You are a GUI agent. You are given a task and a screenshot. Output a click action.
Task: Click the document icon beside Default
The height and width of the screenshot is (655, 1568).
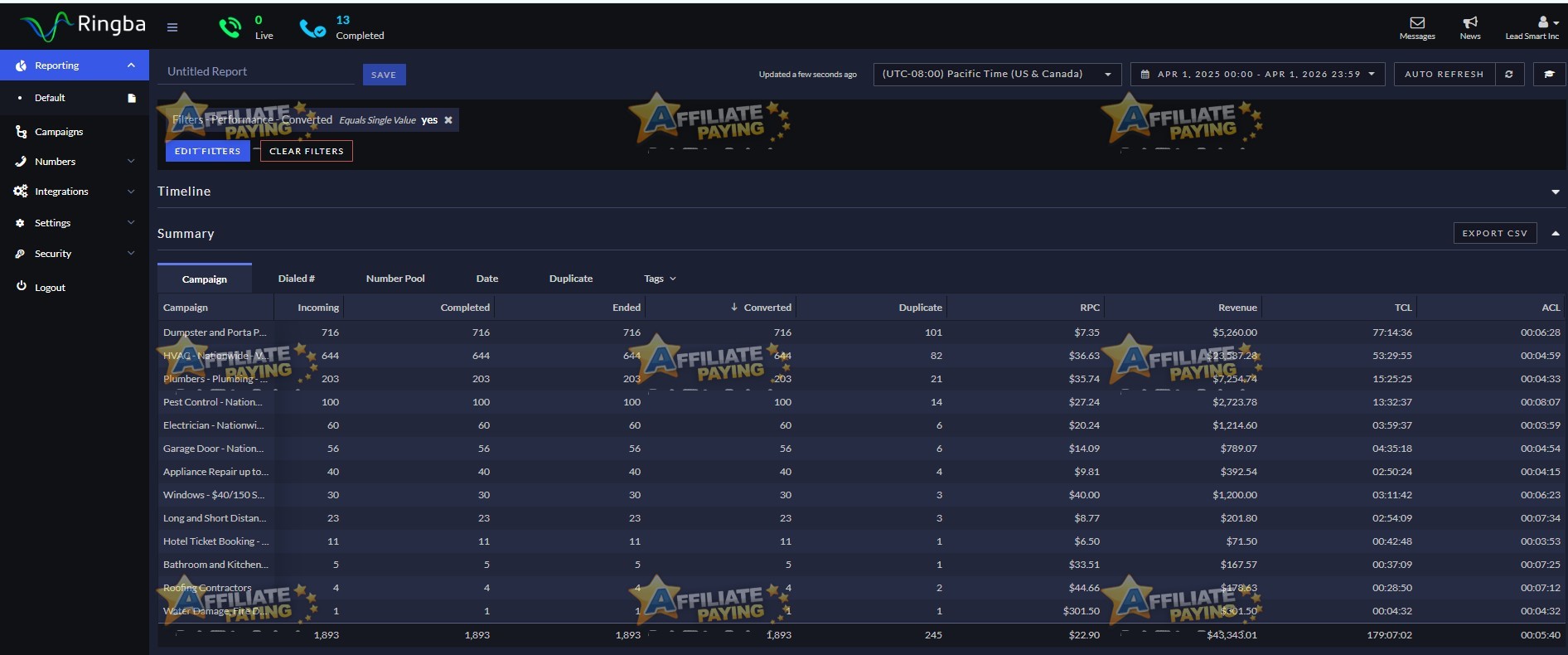click(131, 98)
